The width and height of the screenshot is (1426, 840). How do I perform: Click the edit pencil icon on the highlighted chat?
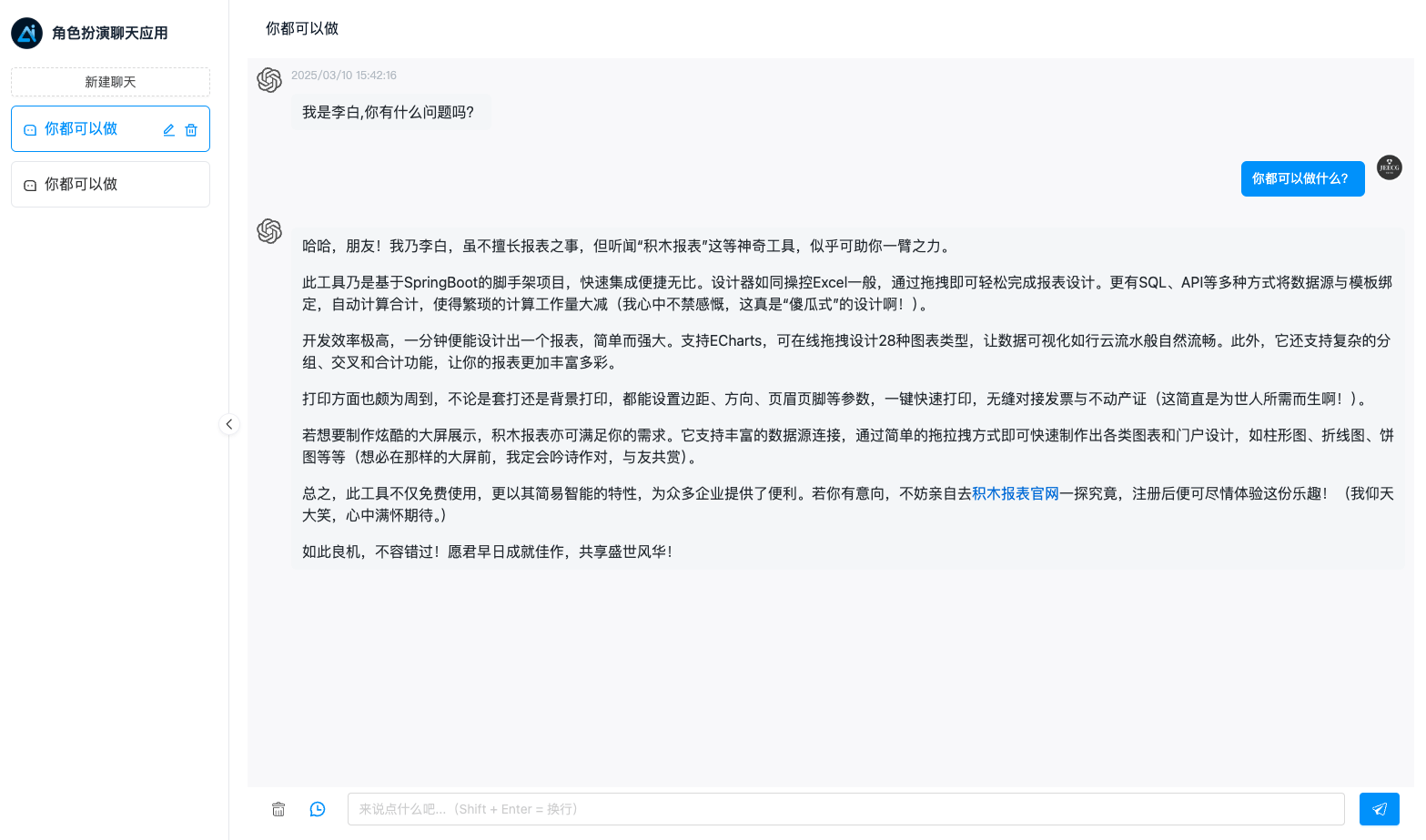click(168, 130)
